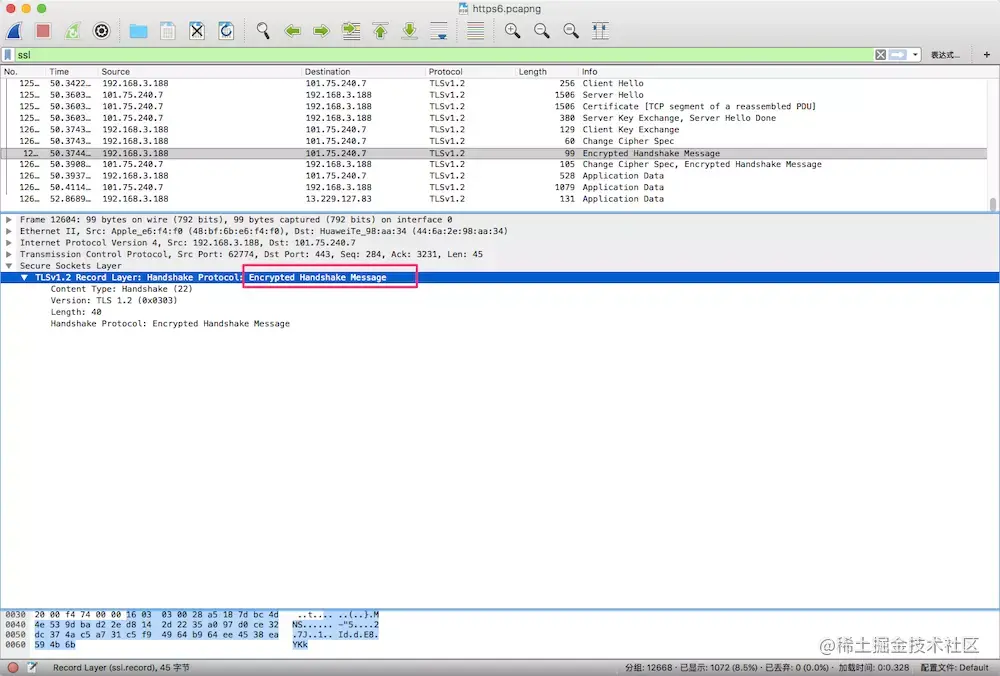Collapse the Secure Sockets Layer node
The image size is (1000, 676).
[x=9, y=266]
